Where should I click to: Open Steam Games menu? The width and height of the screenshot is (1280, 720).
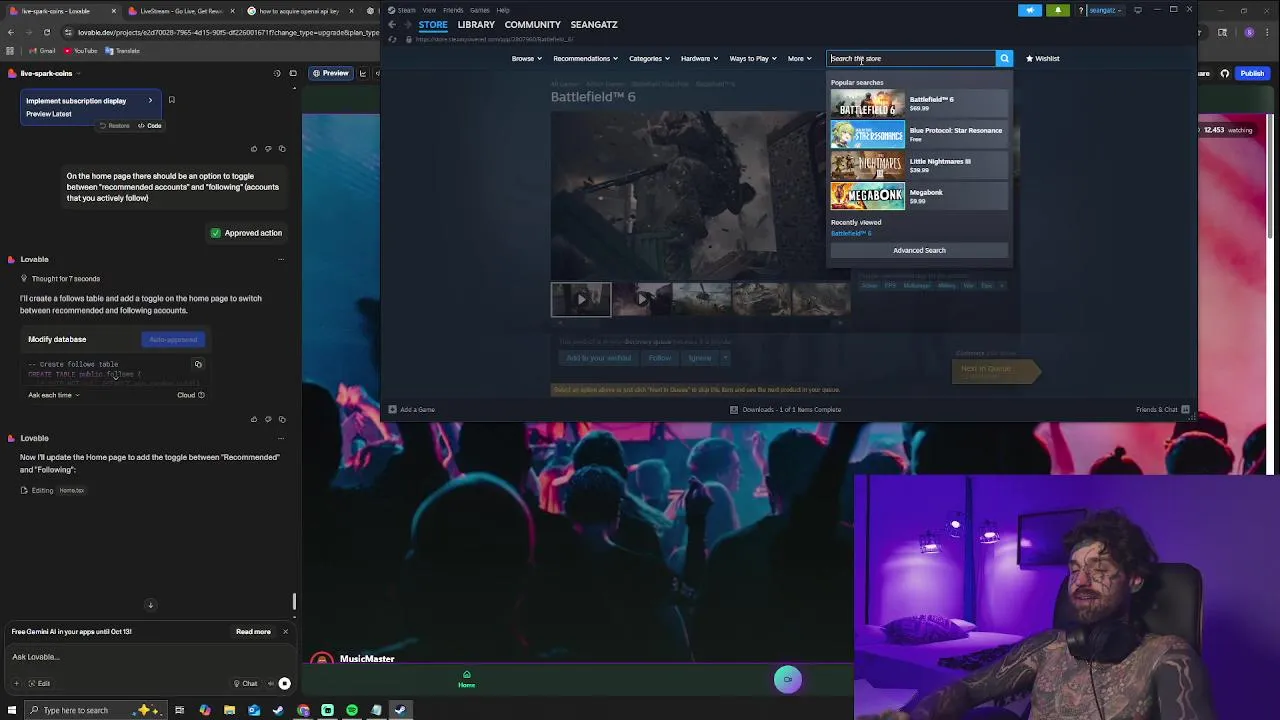click(480, 10)
